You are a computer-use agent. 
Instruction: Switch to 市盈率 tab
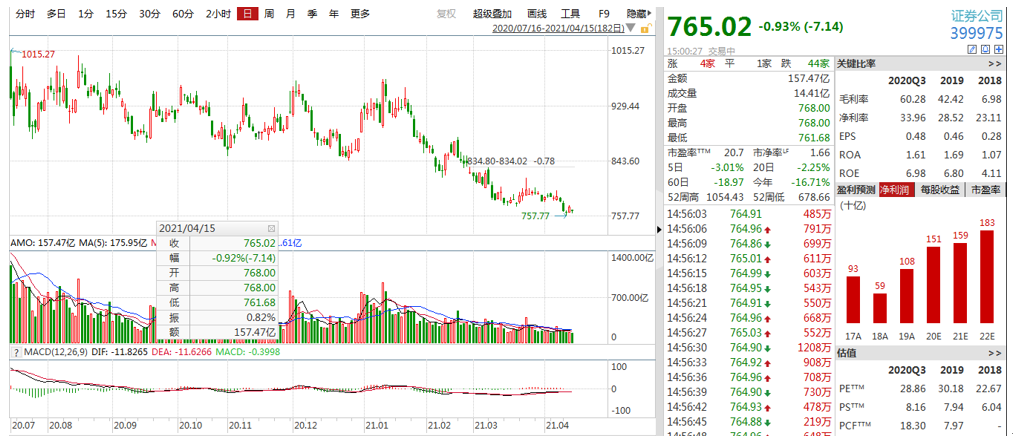coord(986,190)
